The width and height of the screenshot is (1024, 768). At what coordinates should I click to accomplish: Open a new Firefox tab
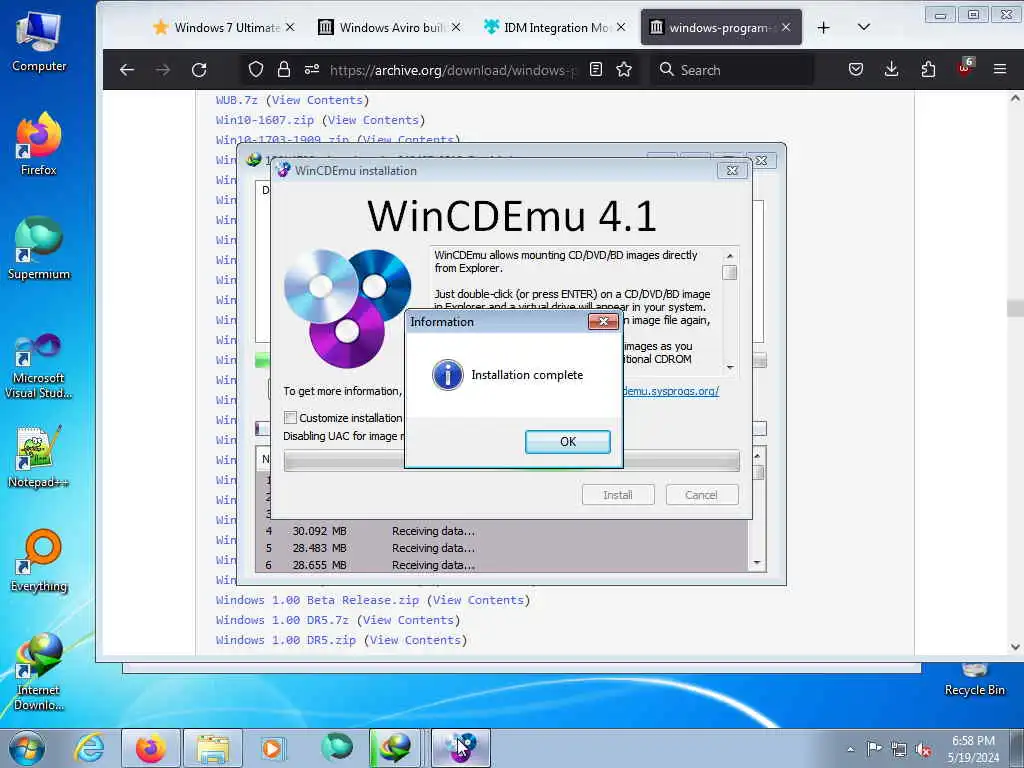pos(824,27)
